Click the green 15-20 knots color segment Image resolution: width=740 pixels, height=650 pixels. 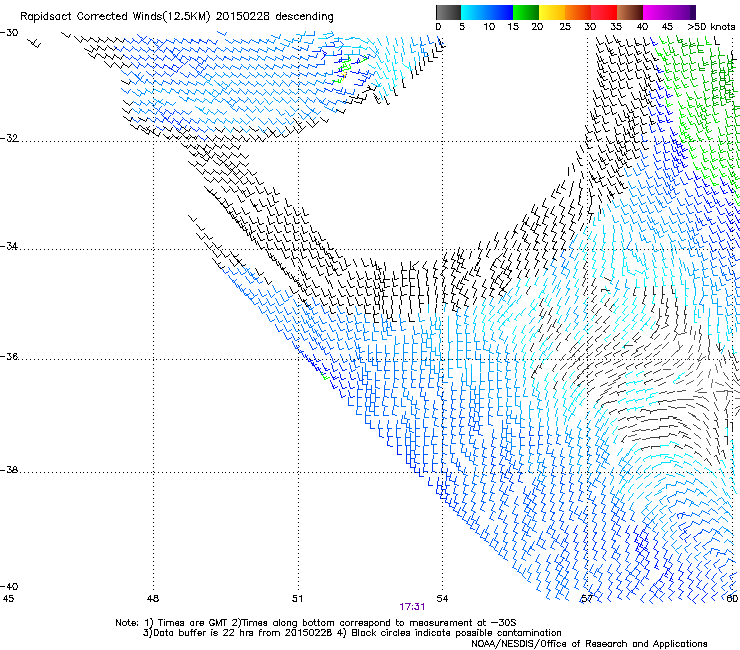pyautogui.click(x=526, y=12)
